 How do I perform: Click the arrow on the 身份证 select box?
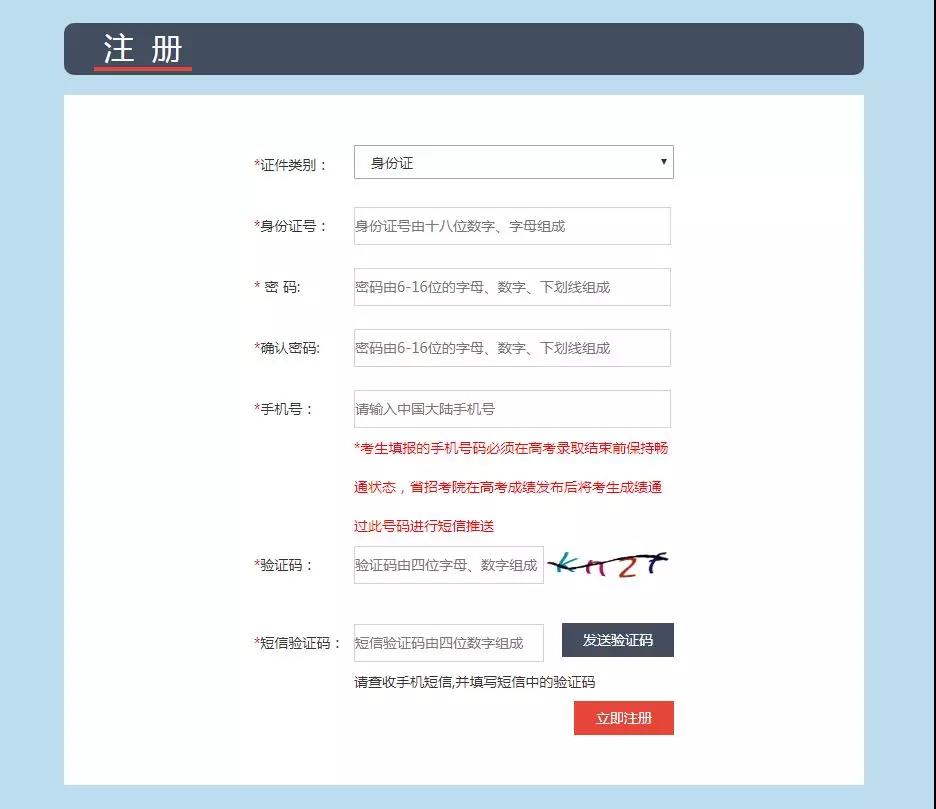[x=663, y=162]
